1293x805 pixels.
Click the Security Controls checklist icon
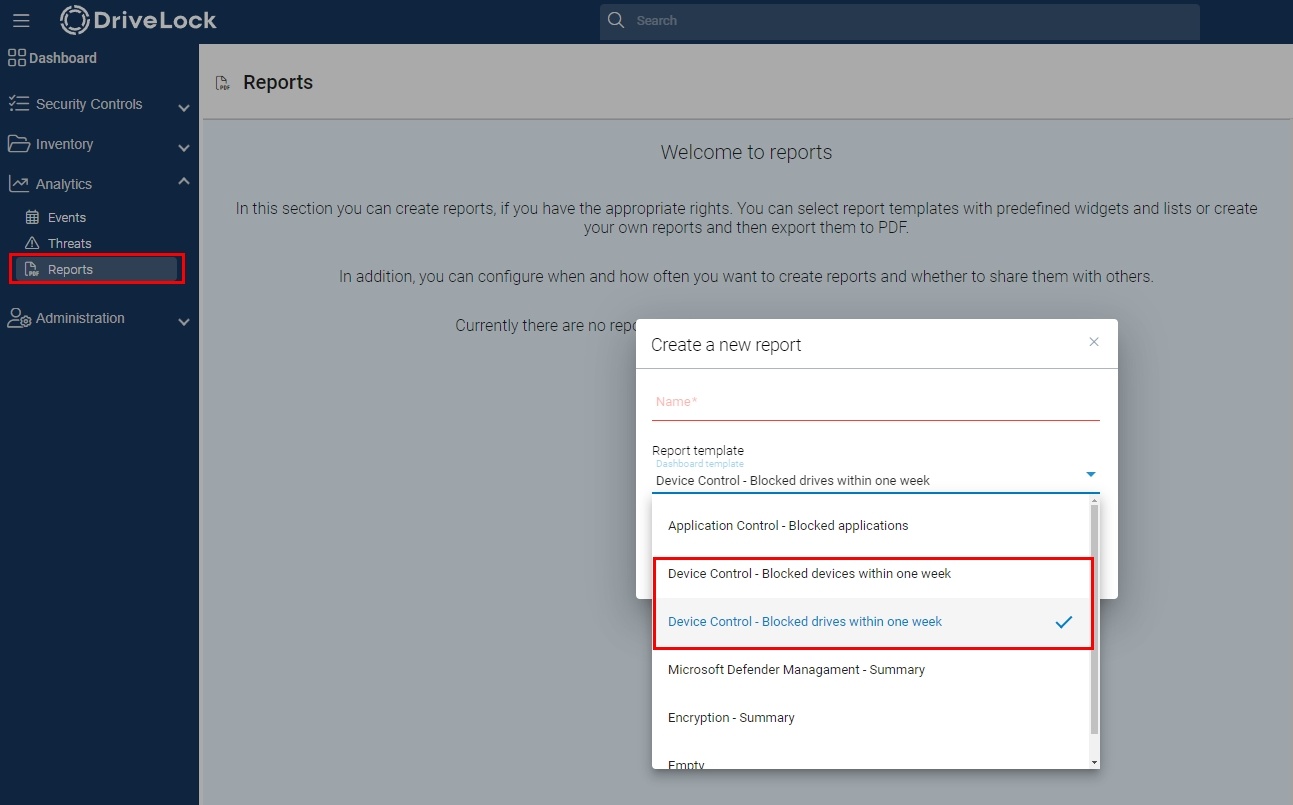click(x=18, y=103)
